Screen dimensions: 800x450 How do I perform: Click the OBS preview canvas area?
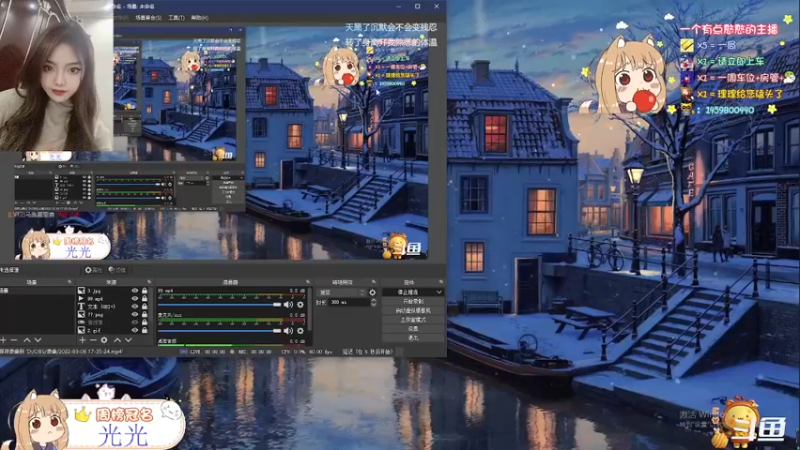coord(221,143)
